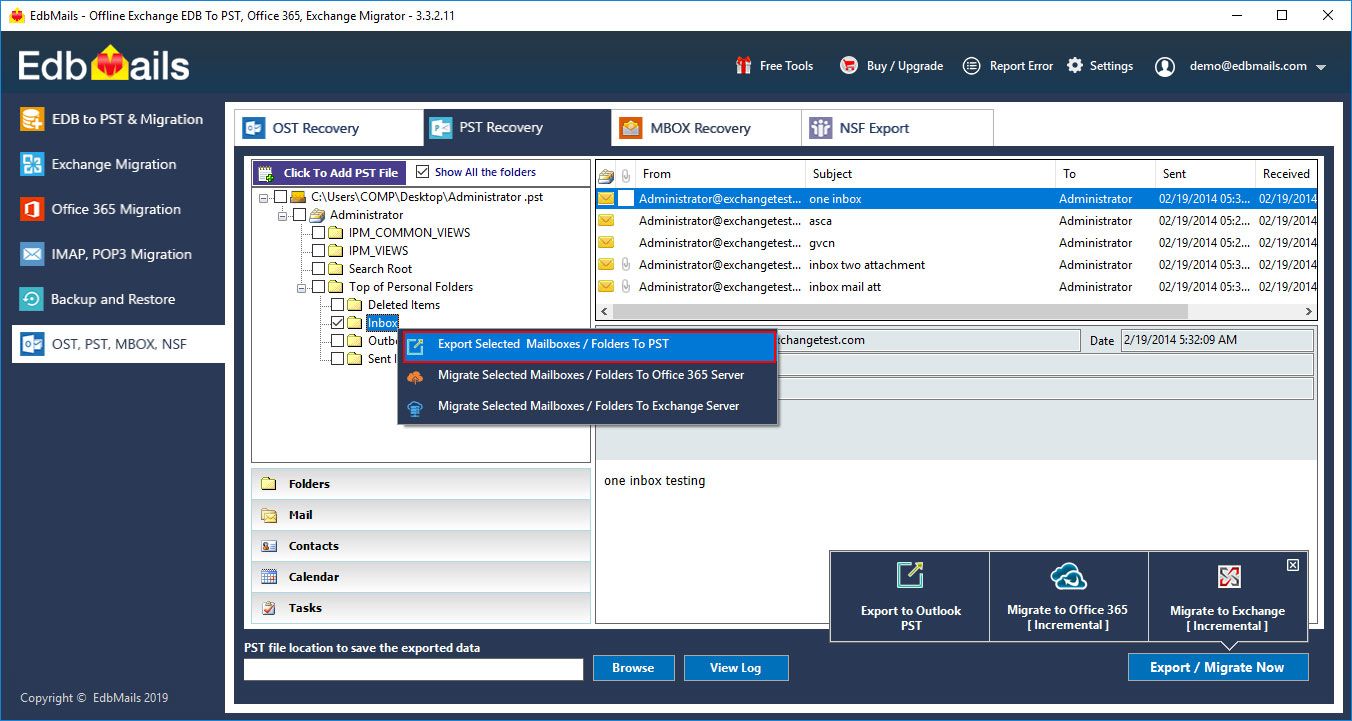Click the PST file save location field
Screen dimensions: 1352x721
pyautogui.click(x=413, y=669)
